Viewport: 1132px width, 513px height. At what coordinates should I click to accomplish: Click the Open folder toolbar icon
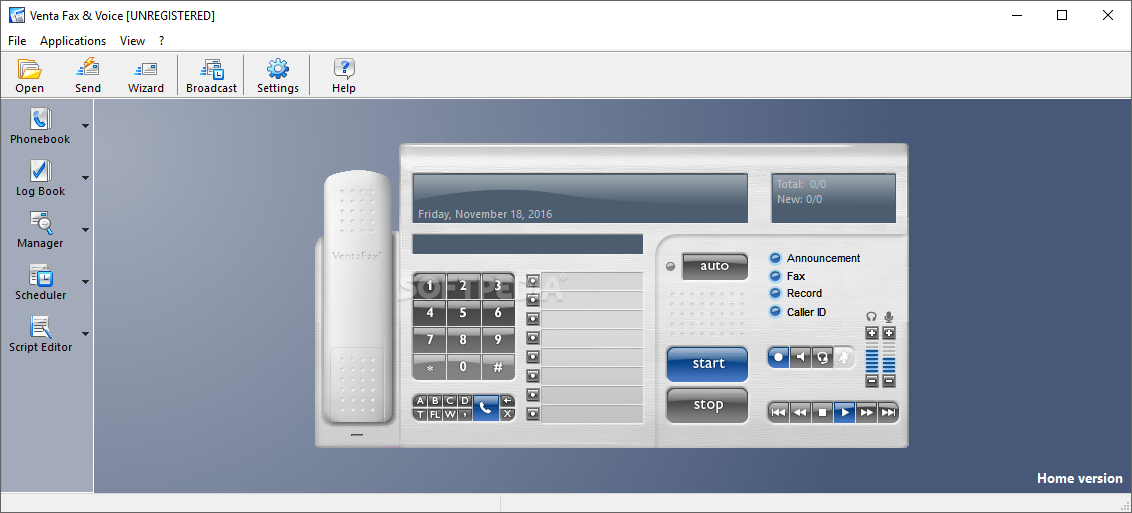(30, 69)
